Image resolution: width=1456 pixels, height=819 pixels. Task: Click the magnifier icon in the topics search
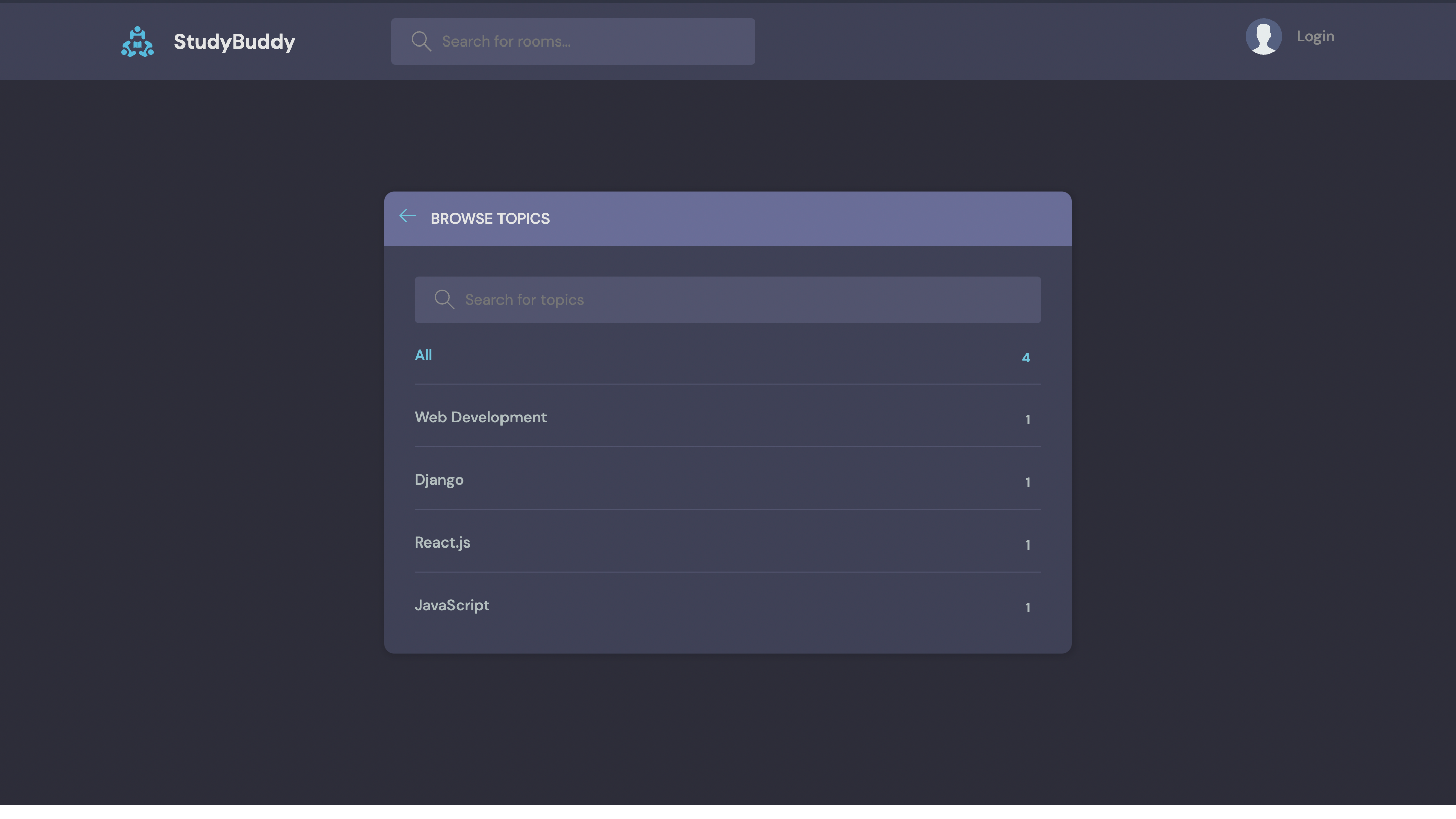444,299
